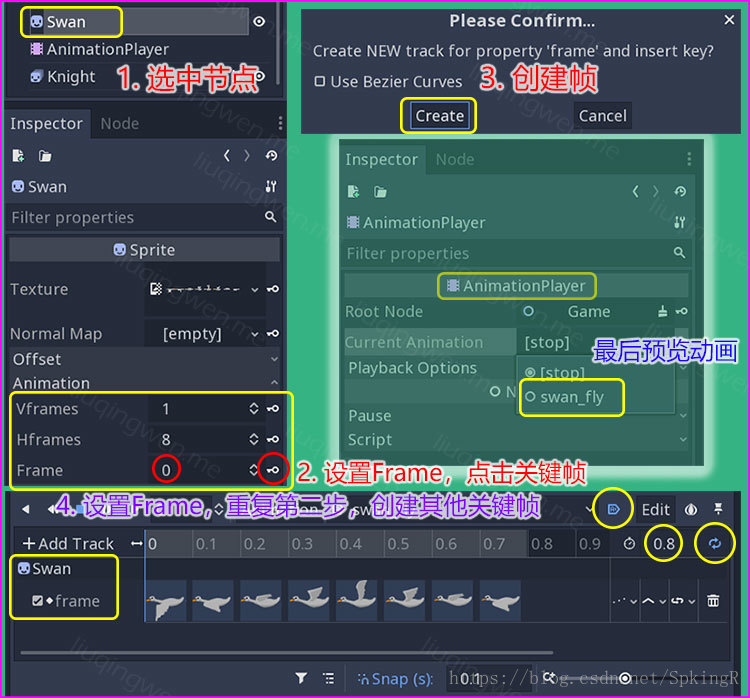Click search icon in AnimationPlayer Filter properties
The height and width of the screenshot is (698, 750).
[x=679, y=253]
